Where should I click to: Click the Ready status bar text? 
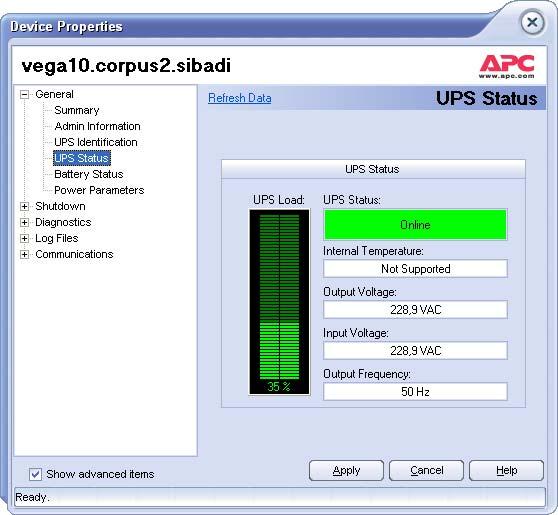pos(32,497)
